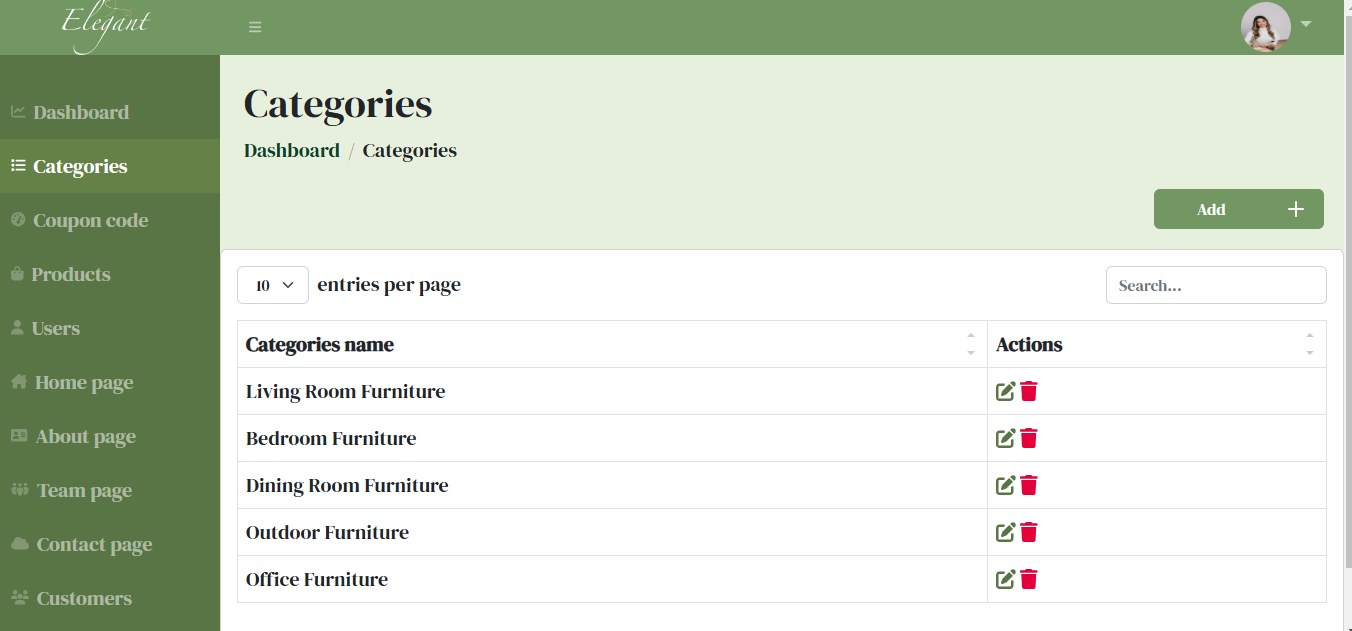Edit the Office Furniture category
Viewport: 1352px width, 631px height.
pyautogui.click(x=1005, y=580)
